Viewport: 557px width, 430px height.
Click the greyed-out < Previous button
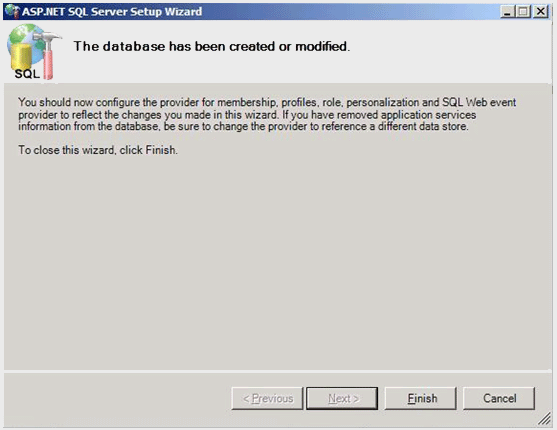267,398
